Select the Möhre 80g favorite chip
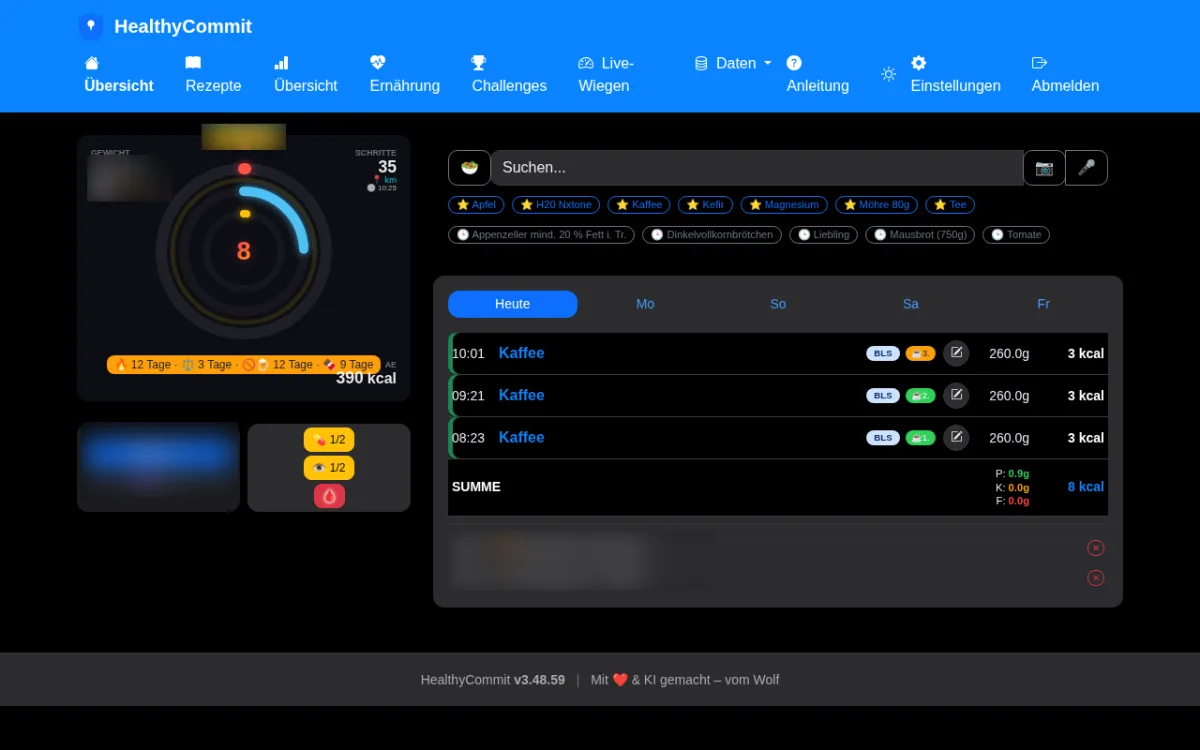Screen dimensions: 1200x750 point(877,205)
